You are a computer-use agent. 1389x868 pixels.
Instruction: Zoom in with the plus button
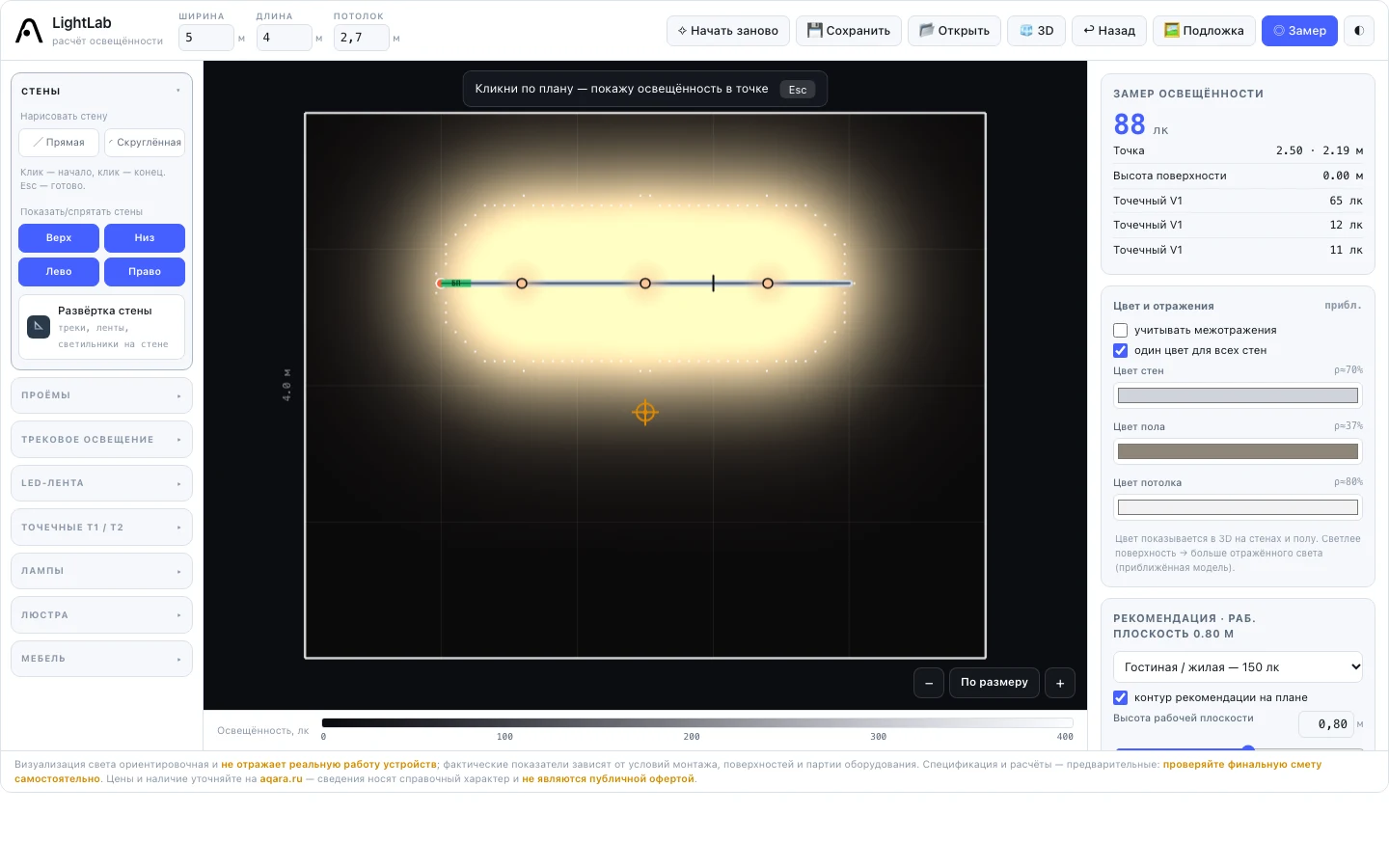pos(1060,683)
